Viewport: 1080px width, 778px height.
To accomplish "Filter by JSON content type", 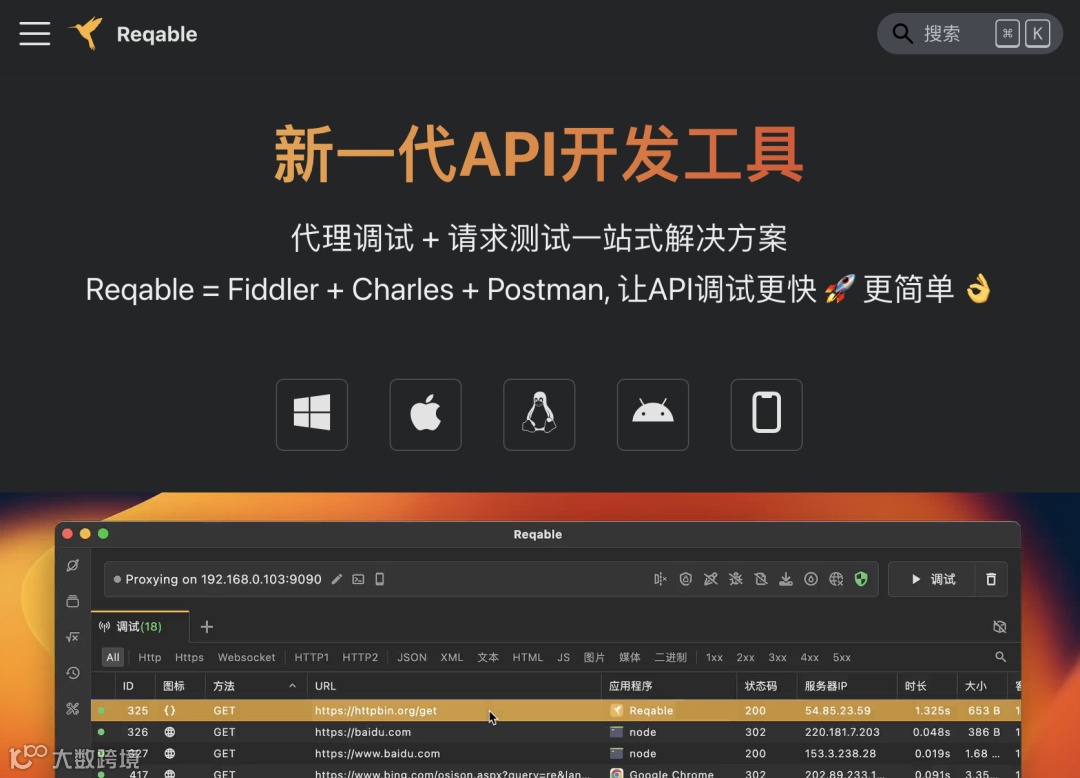I will coord(412,658).
